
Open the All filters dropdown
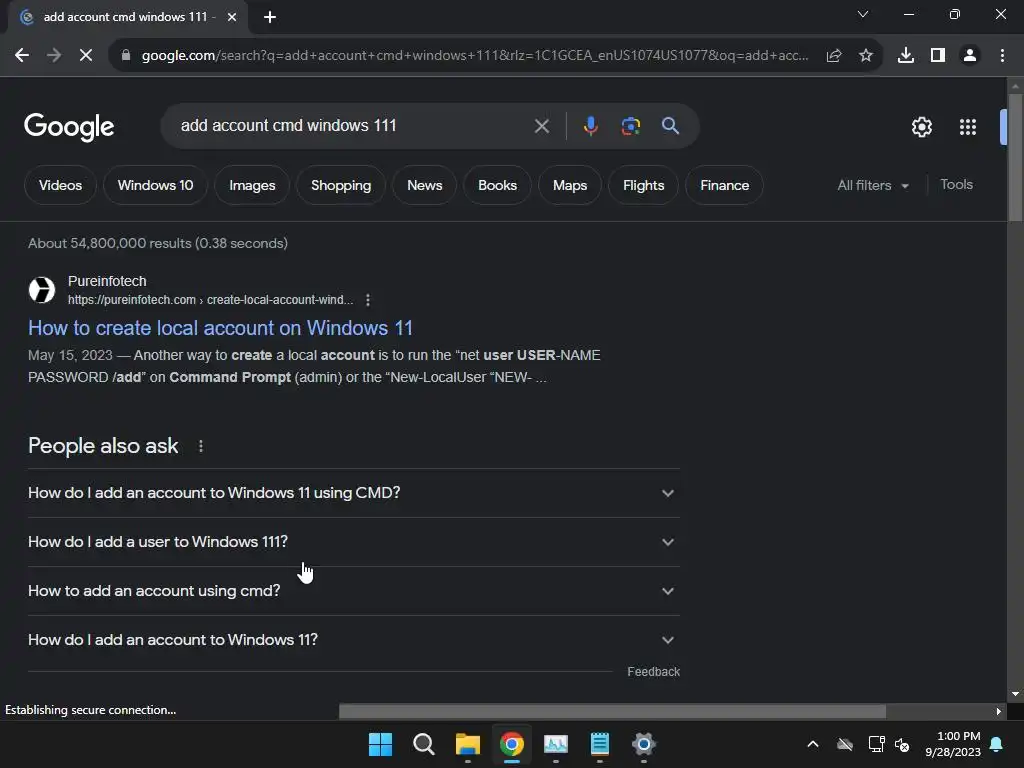tap(872, 185)
